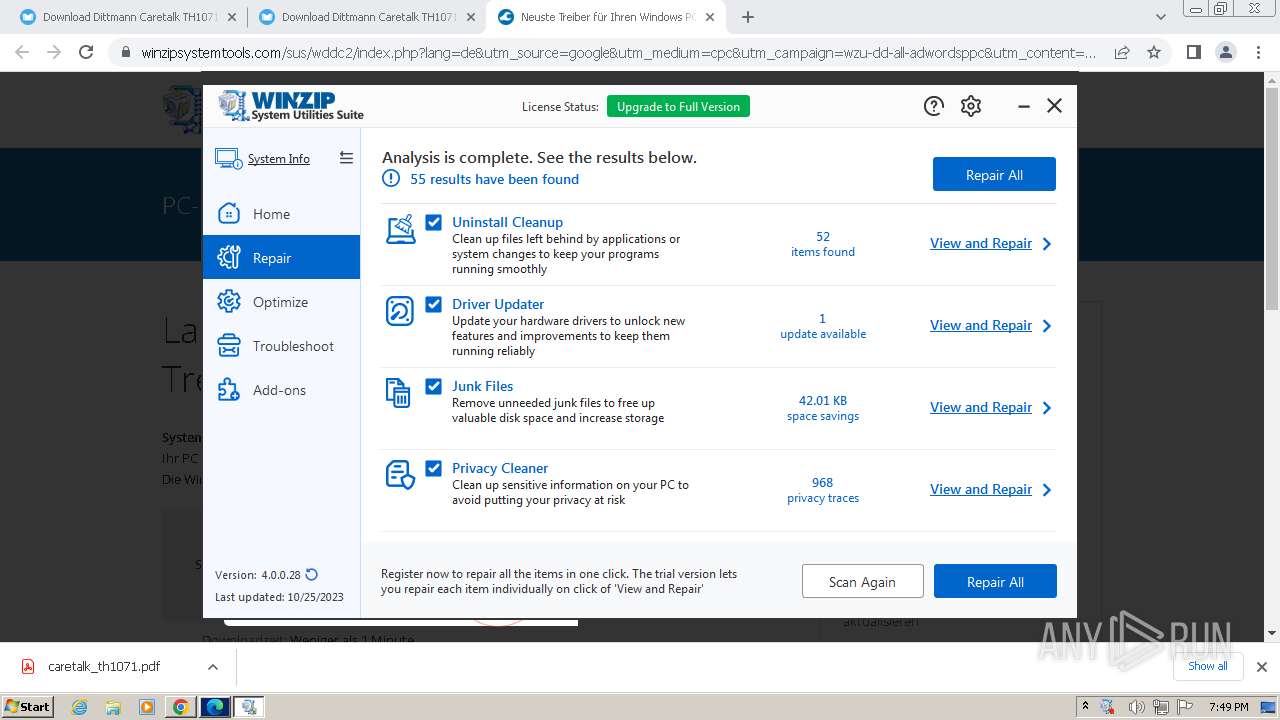Image resolution: width=1280 pixels, height=720 pixels.
Task: Uncheck the Privacy Cleaner checkbox
Action: [x=434, y=468]
